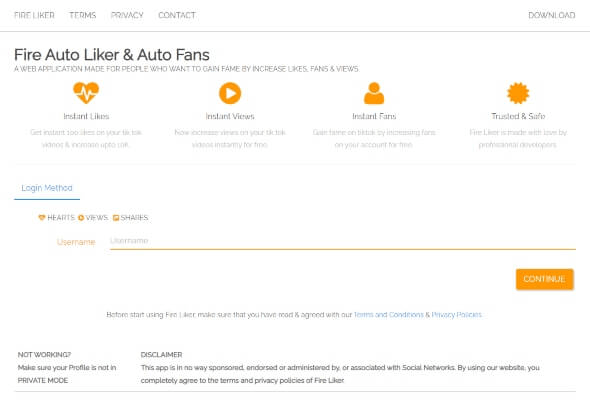This screenshot has height=400, width=590.
Task: Click the badge Trusted & Safe icon
Action: point(518,93)
